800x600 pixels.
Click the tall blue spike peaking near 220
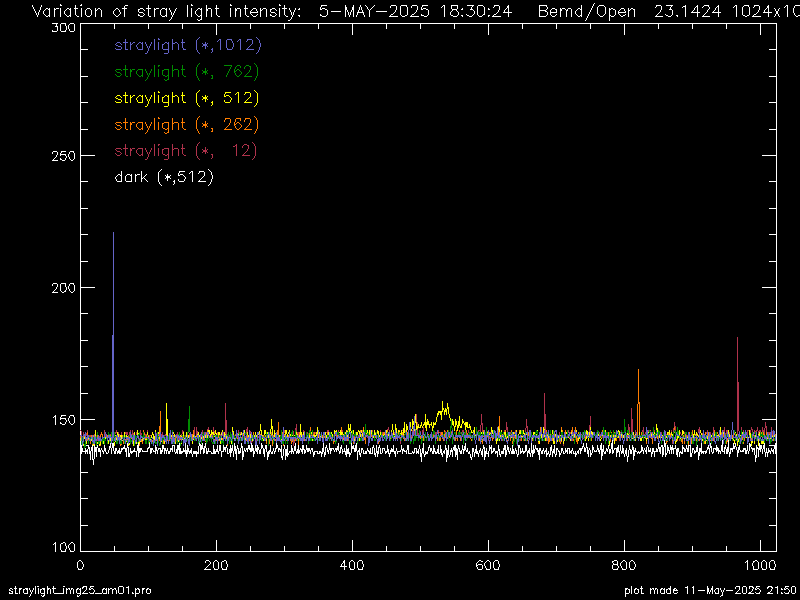(x=113, y=332)
